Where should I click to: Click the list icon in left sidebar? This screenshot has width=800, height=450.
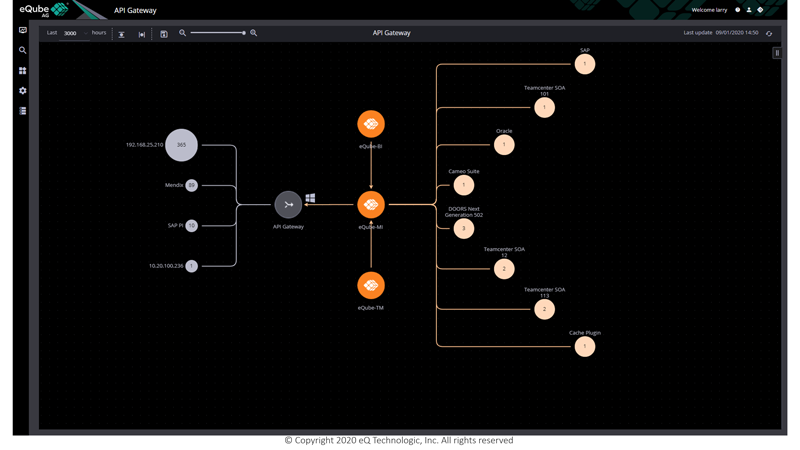point(22,111)
